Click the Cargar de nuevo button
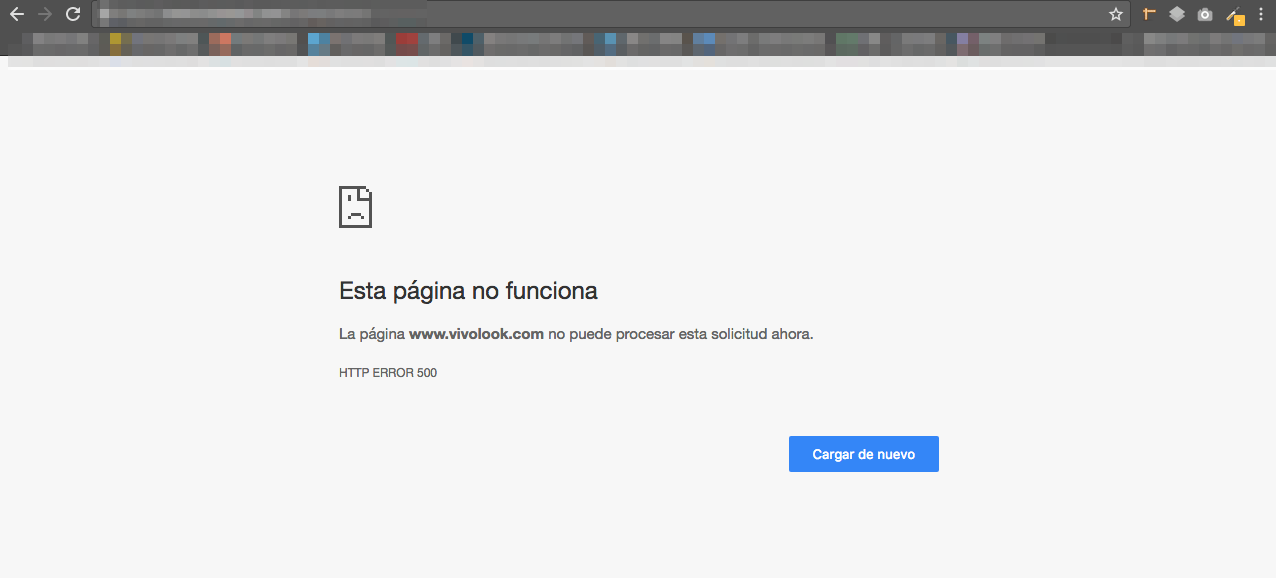The image size is (1276, 578). click(864, 454)
